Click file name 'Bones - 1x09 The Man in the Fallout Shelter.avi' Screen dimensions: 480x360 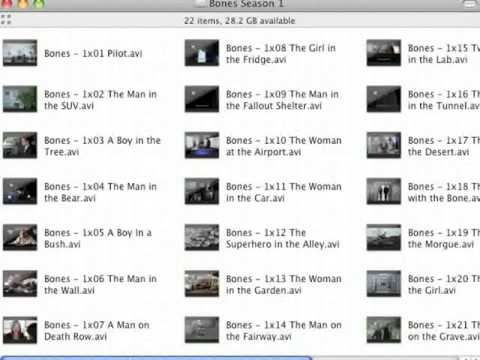click(x=282, y=100)
